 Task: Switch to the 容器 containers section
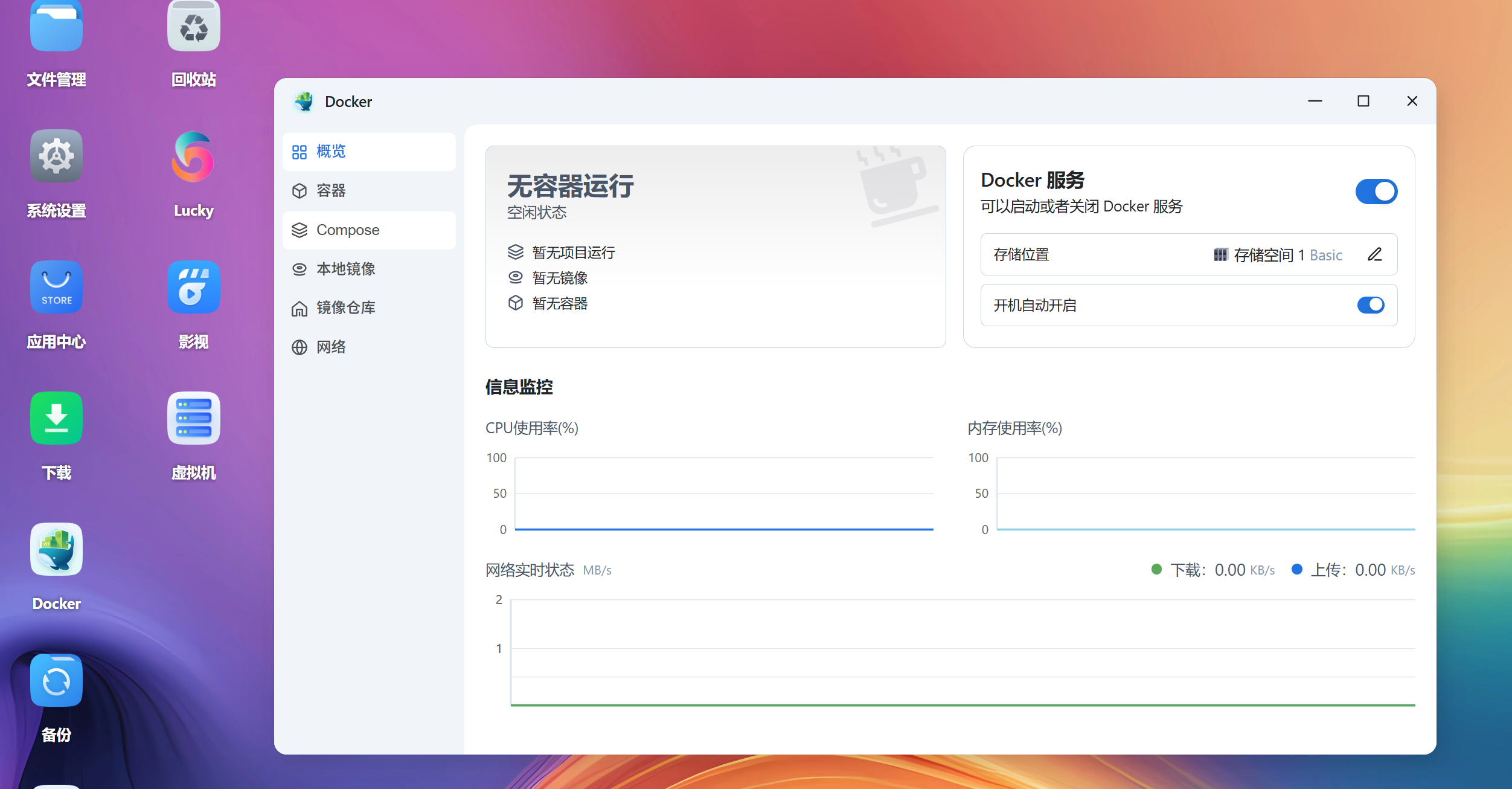coord(331,191)
